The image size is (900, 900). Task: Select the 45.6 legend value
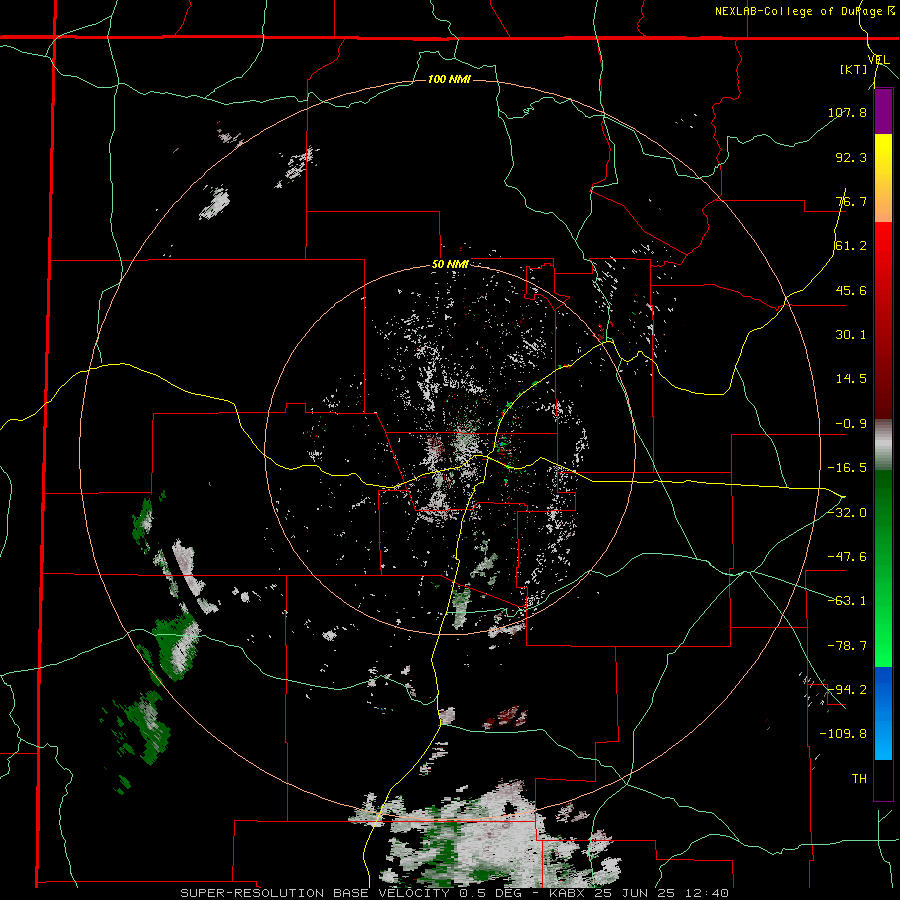pyautogui.click(x=851, y=290)
